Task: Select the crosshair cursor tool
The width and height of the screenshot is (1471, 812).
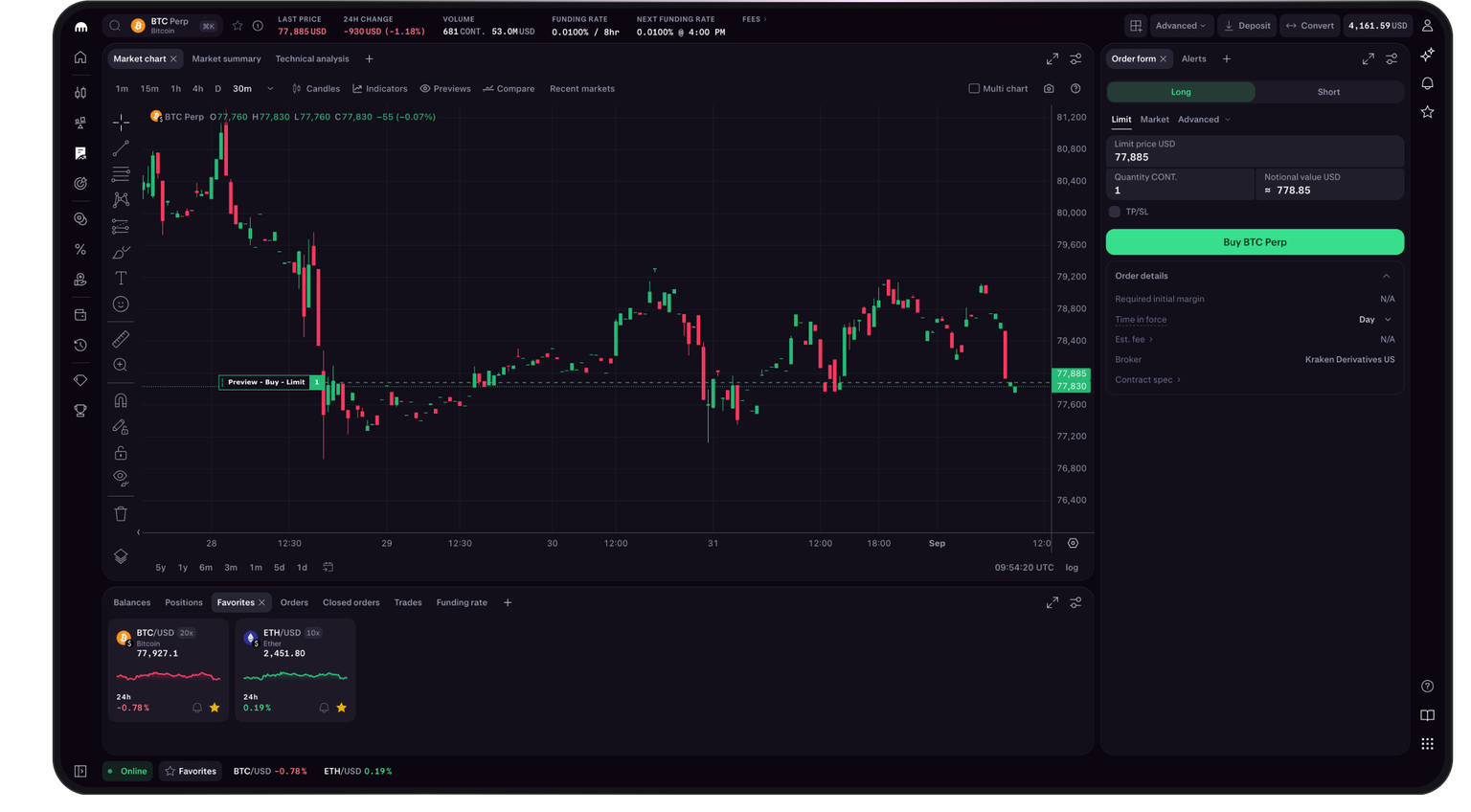Action: [121, 123]
